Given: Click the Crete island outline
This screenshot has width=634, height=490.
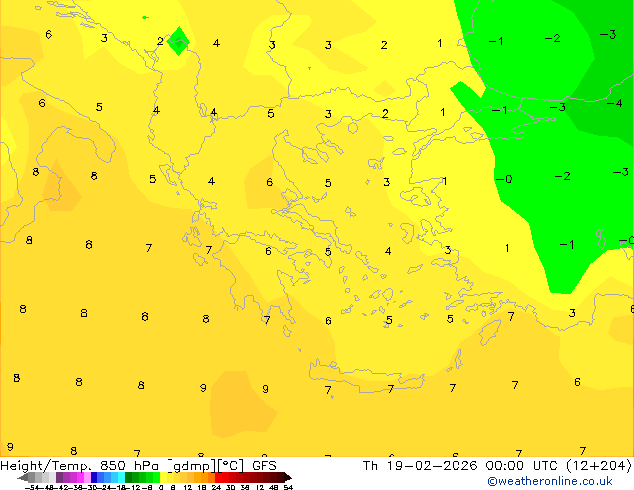Looking at the screenshot, I should [x=367, y=376].
